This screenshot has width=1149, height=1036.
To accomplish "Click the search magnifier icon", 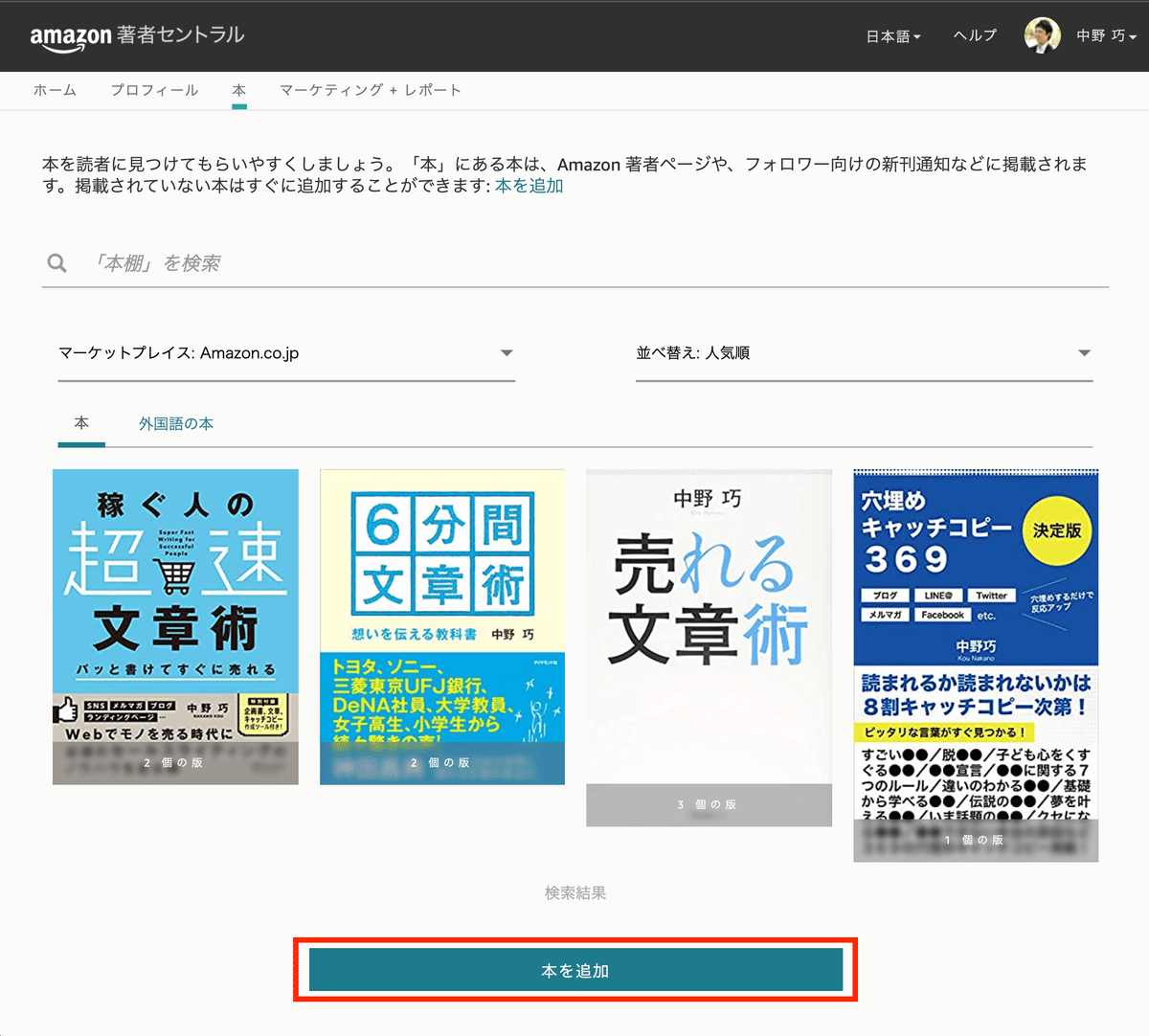I will (x=57, y=263).
